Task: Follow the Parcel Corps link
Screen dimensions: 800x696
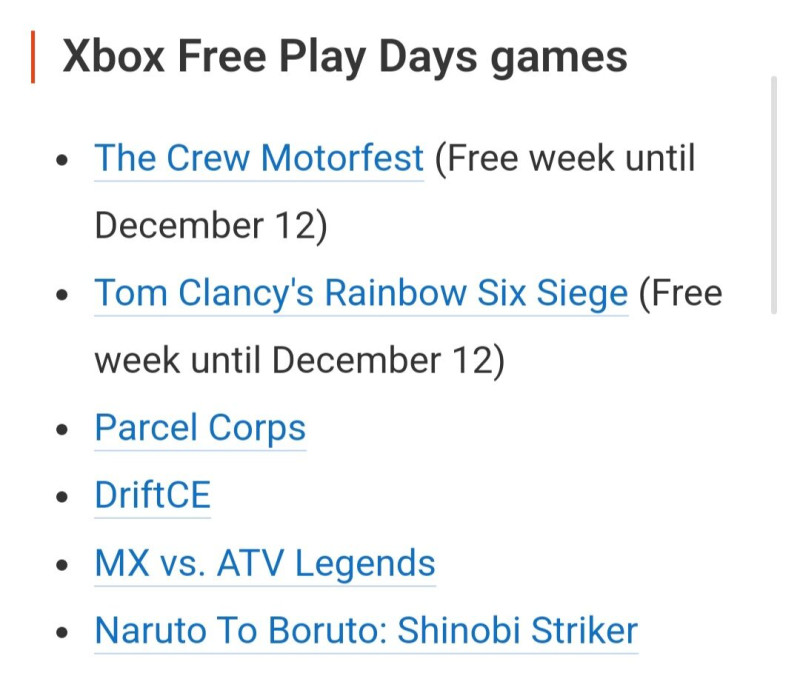Action: pos(200,428)
